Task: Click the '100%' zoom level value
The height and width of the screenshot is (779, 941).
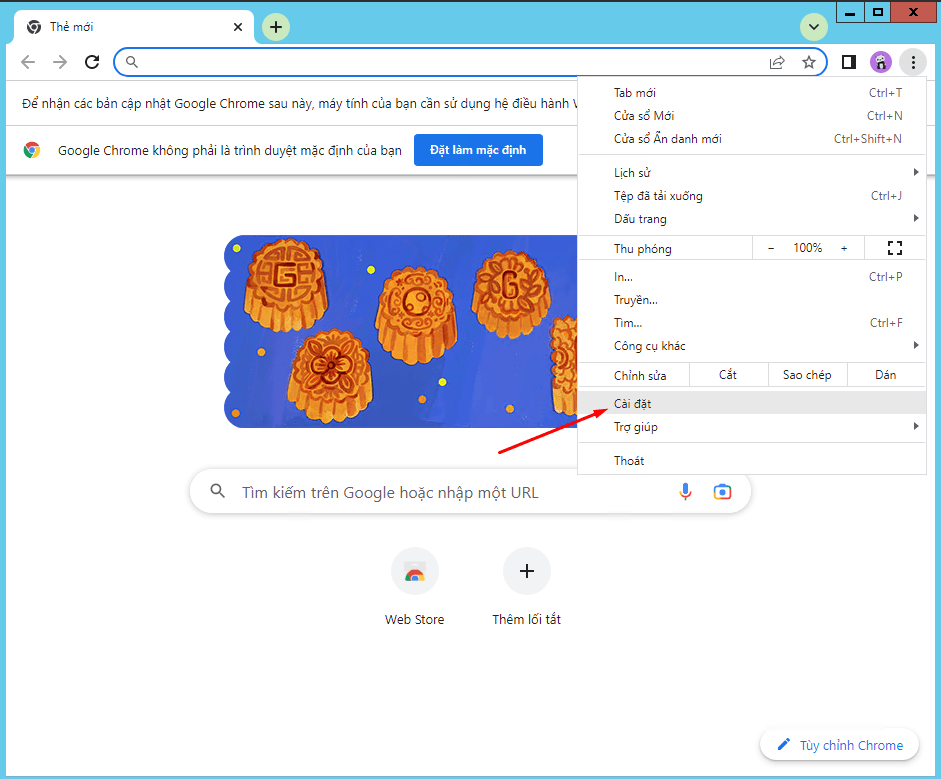Action: (807, 248)
